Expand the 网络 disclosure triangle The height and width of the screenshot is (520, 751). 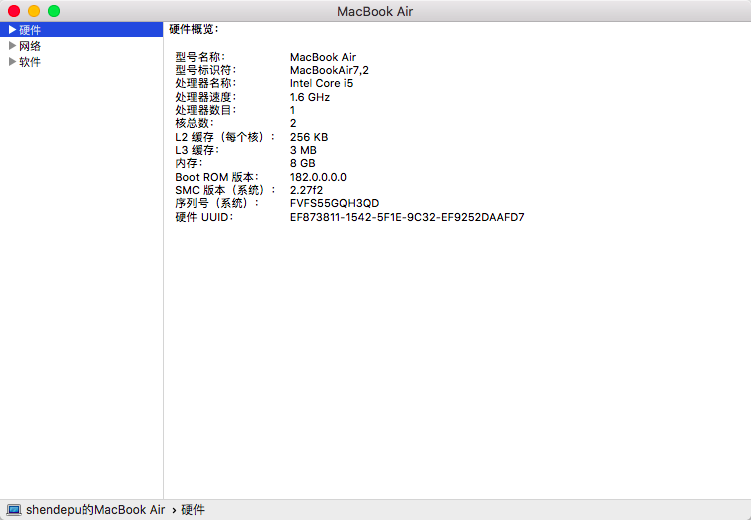coord(12,46)
